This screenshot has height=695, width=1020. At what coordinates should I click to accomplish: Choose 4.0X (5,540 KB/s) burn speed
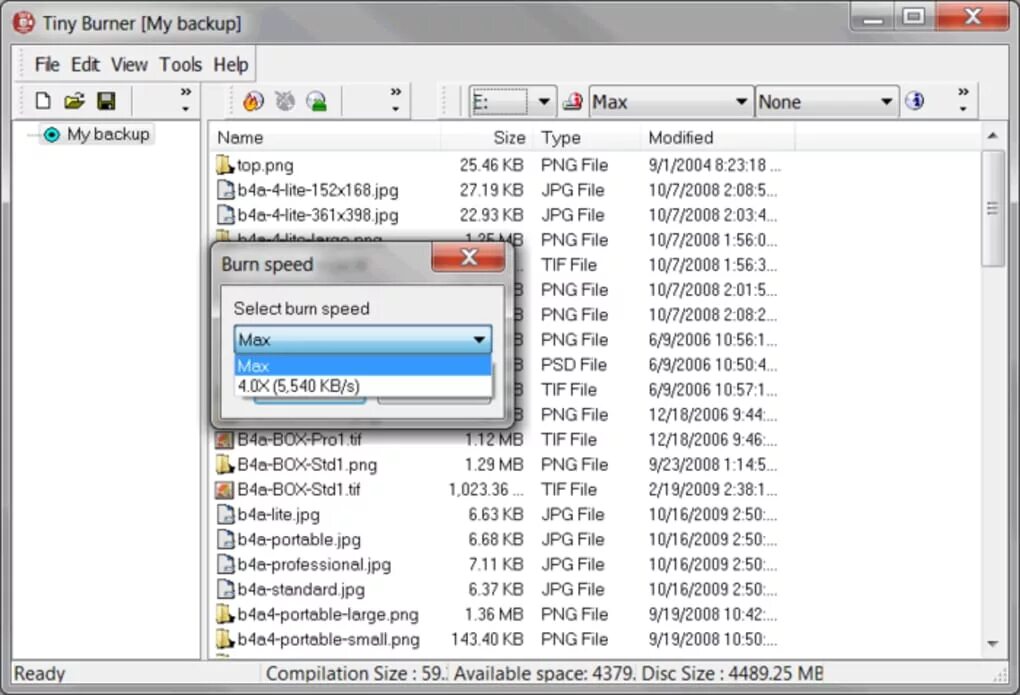(x=363, y=386)
